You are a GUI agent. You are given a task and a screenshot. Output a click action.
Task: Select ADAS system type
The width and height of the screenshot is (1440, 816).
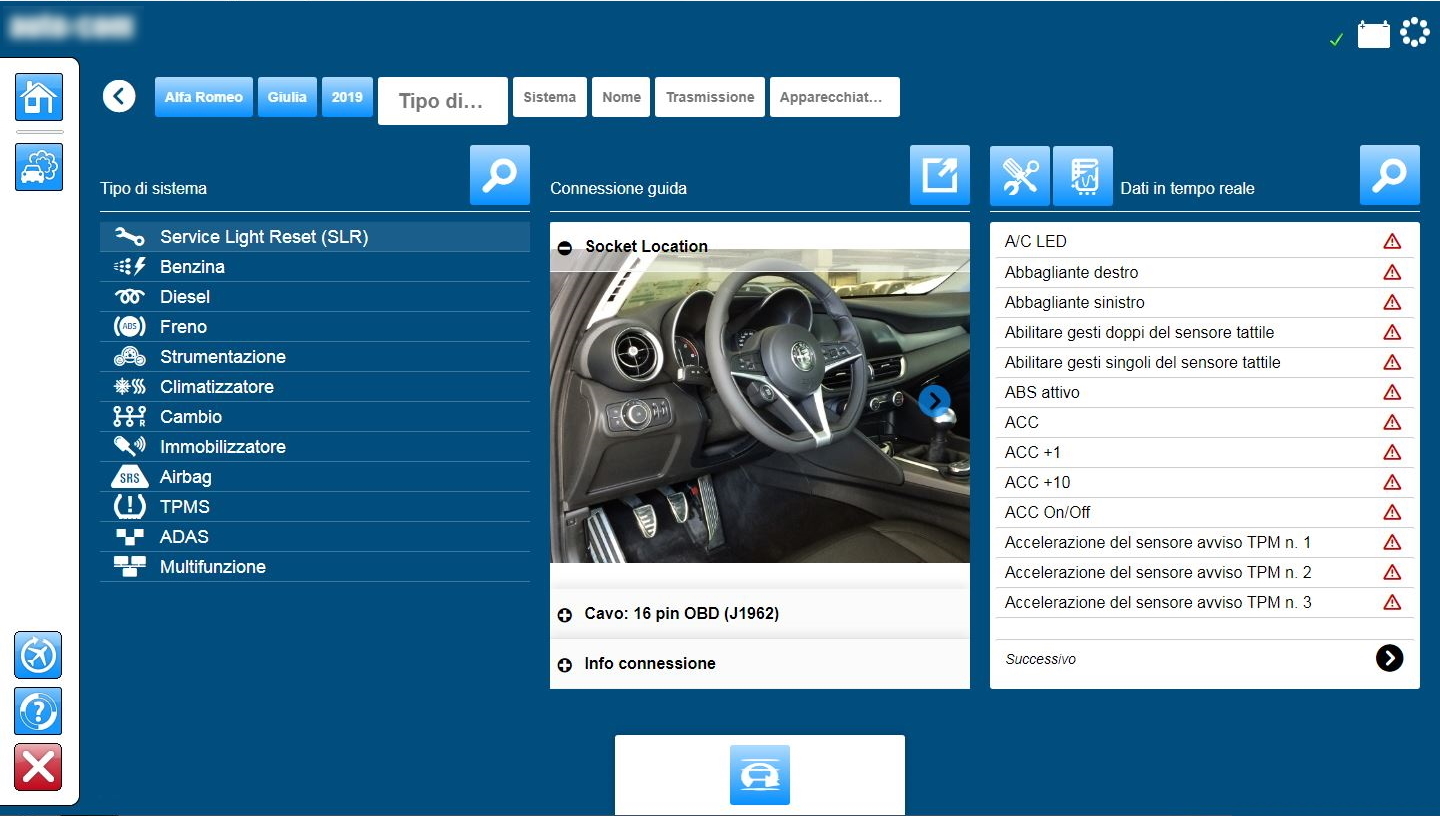tap(315, 537)
